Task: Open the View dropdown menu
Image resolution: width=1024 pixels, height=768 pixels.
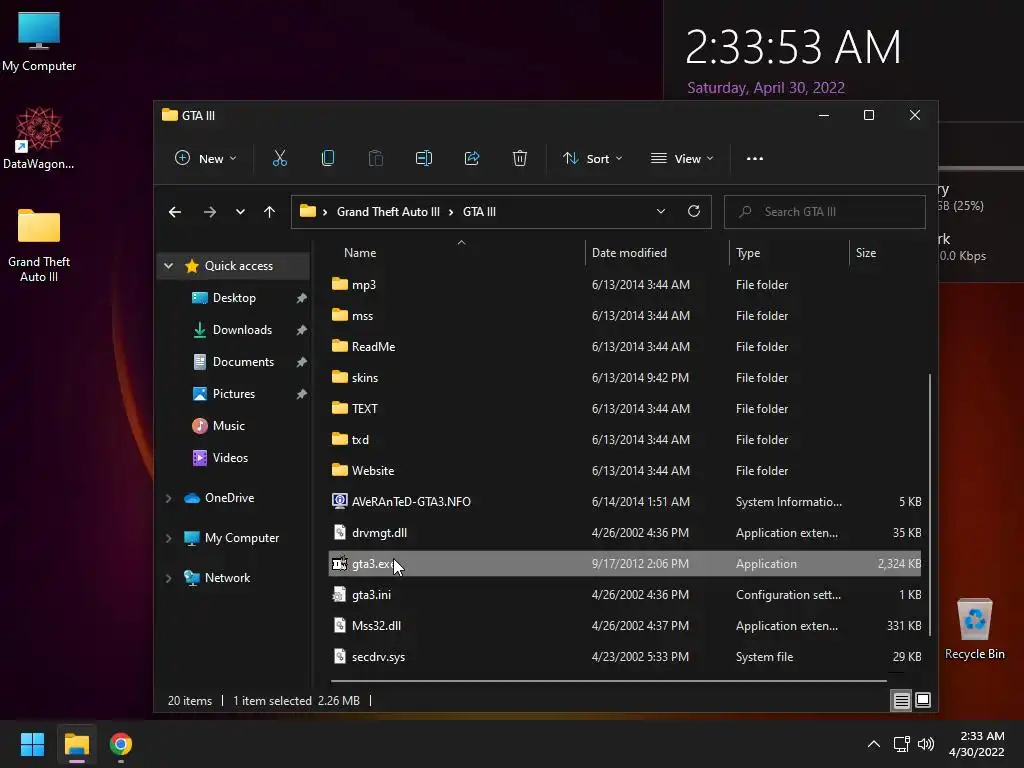Action: (x=682, y=158)
